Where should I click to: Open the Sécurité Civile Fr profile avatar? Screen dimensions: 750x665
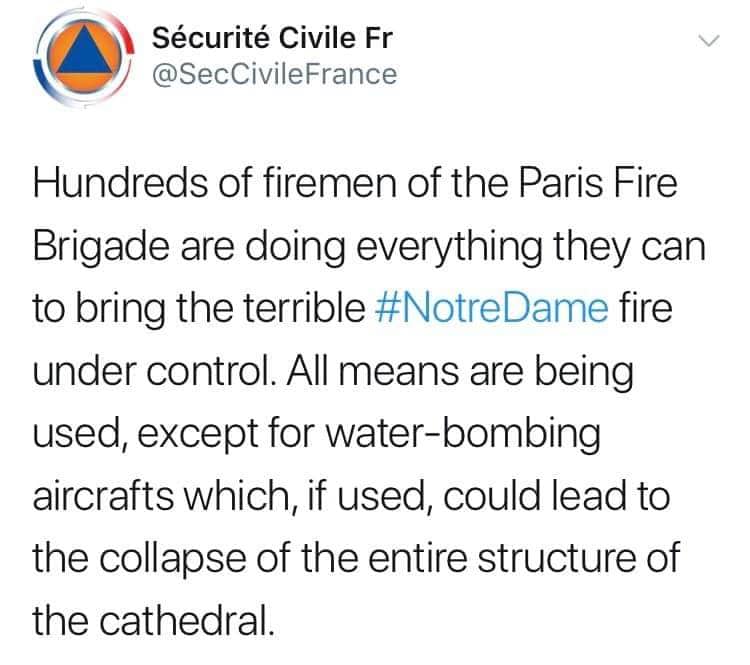click(84, 58)
